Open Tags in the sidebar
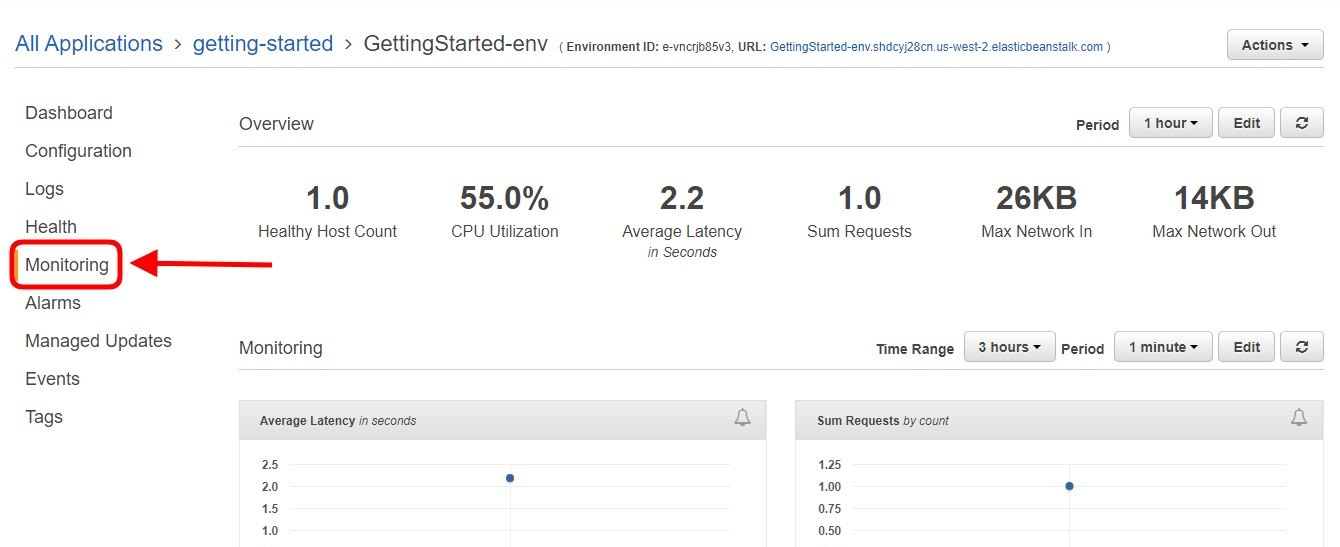 point(44,417)
